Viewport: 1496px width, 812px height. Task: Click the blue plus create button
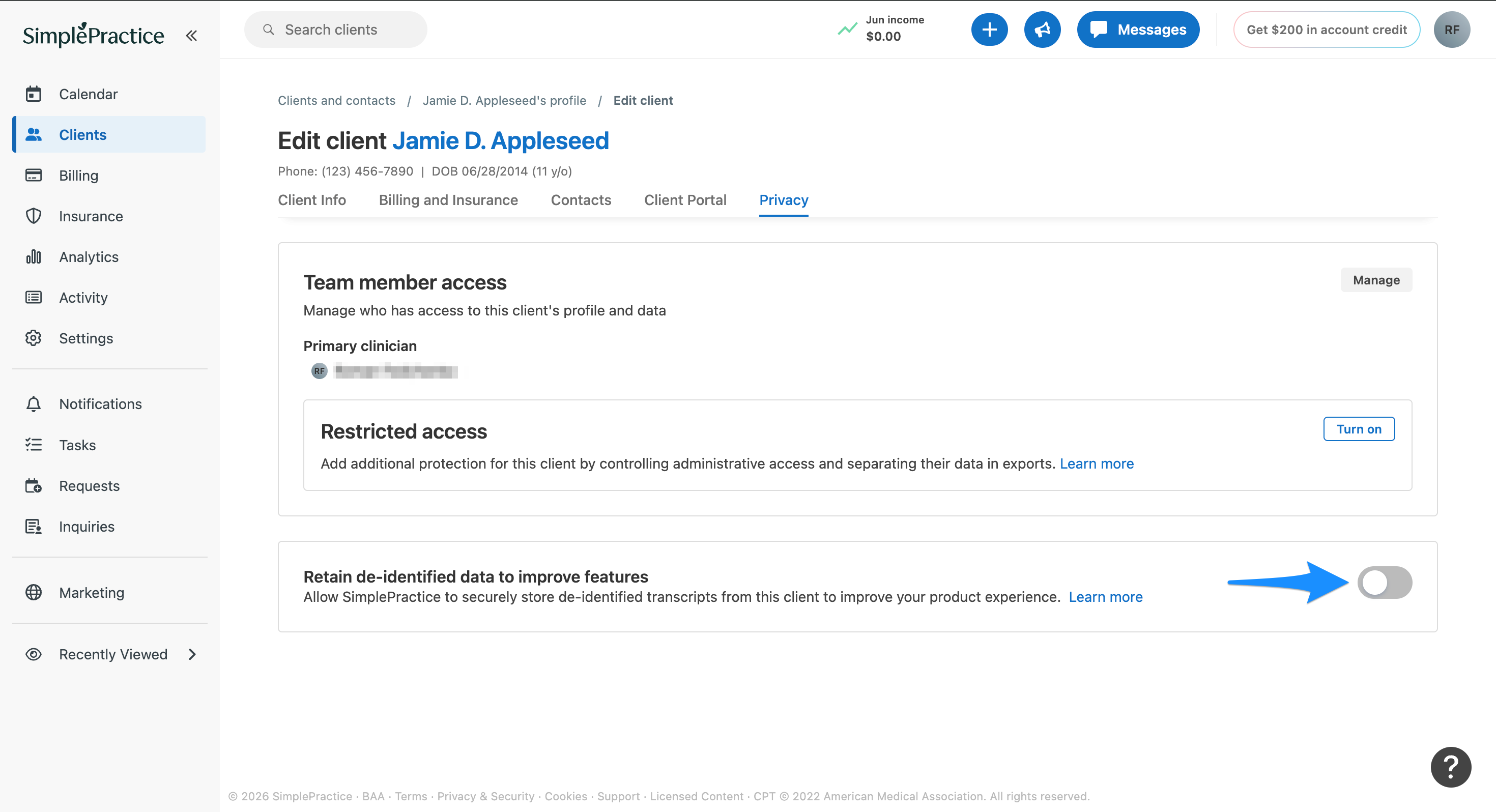pyautogui.click(x=989, y=30)
